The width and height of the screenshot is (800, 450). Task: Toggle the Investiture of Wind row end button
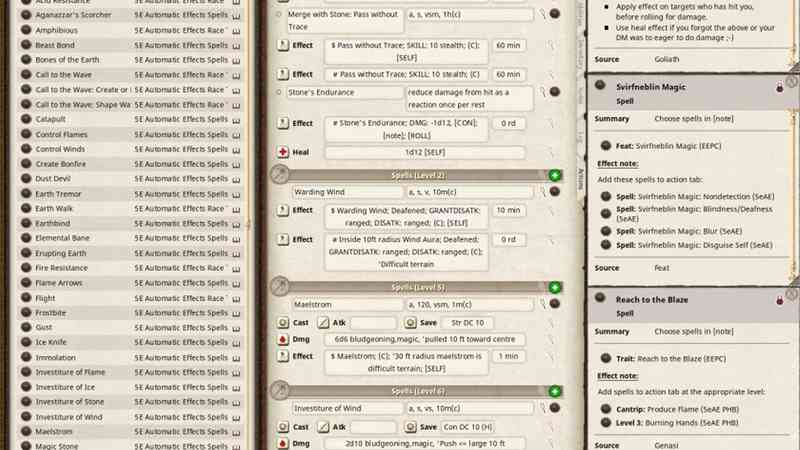click(555, 408)
